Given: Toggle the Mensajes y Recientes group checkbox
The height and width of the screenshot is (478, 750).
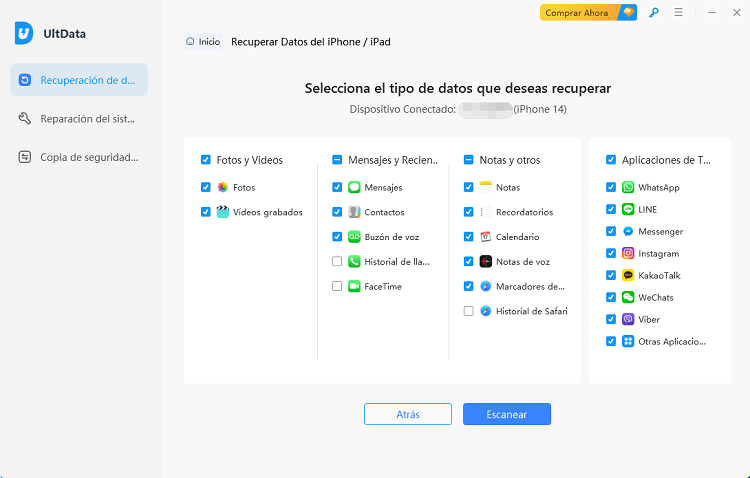Looking at the screenshot, I should pos(338,160).
